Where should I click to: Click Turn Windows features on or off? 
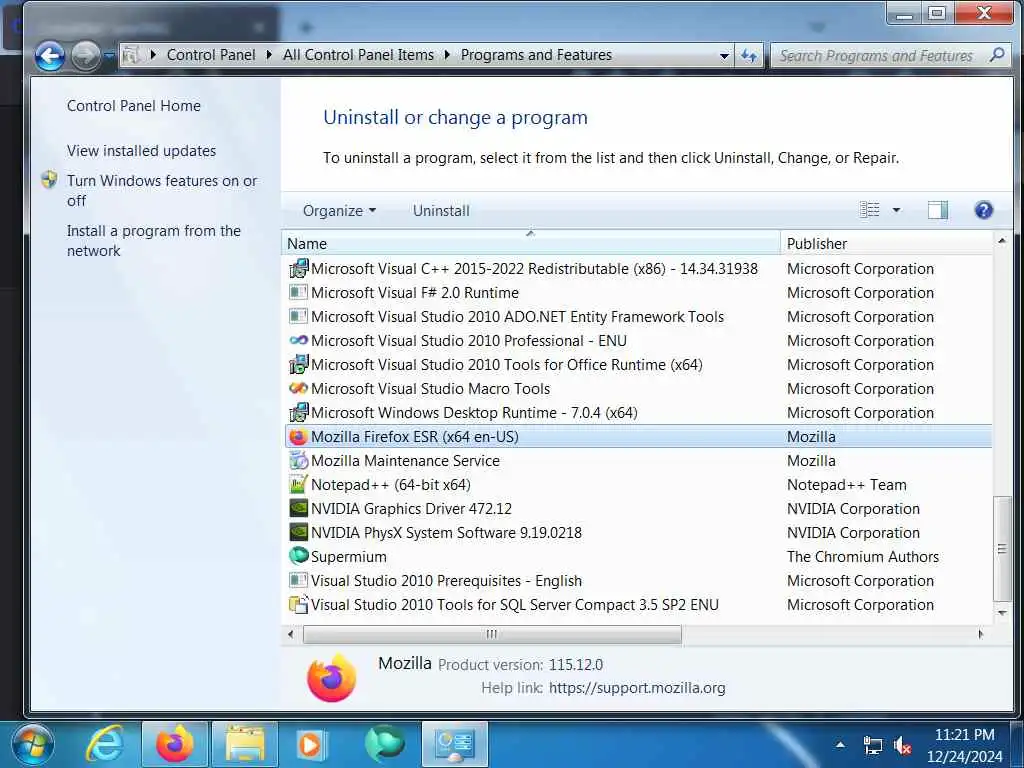162,190
